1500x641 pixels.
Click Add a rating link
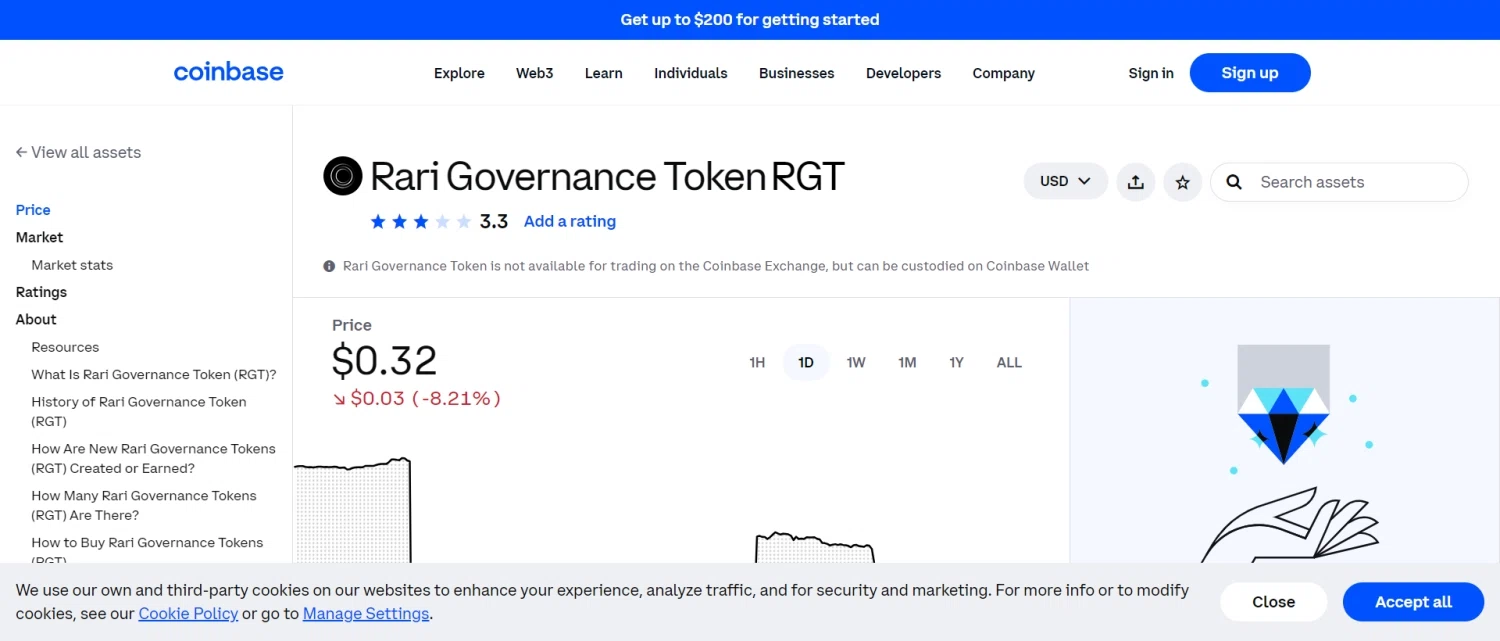(570, 222)
